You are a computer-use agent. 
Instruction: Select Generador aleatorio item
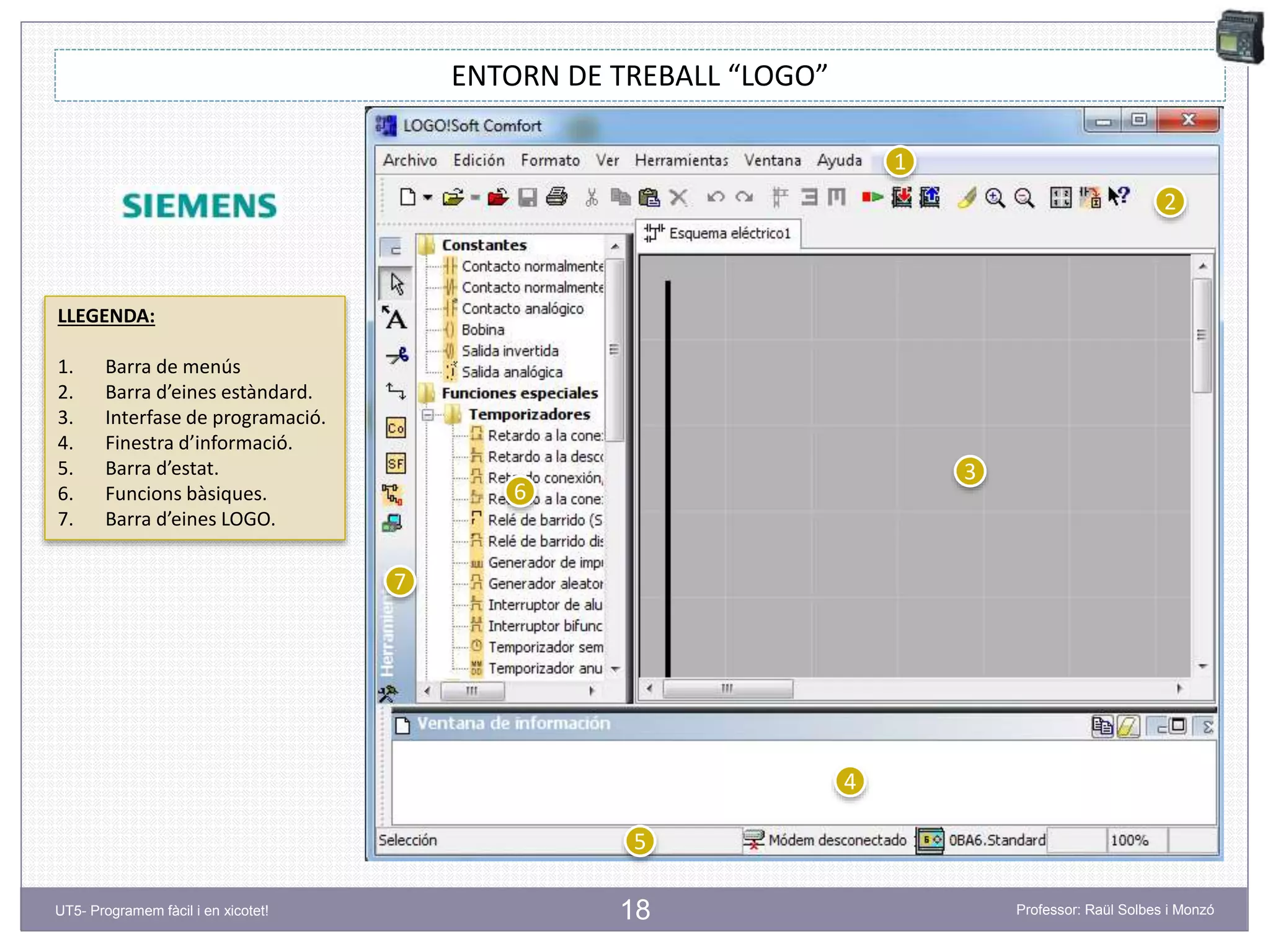[x=545, y=584]
